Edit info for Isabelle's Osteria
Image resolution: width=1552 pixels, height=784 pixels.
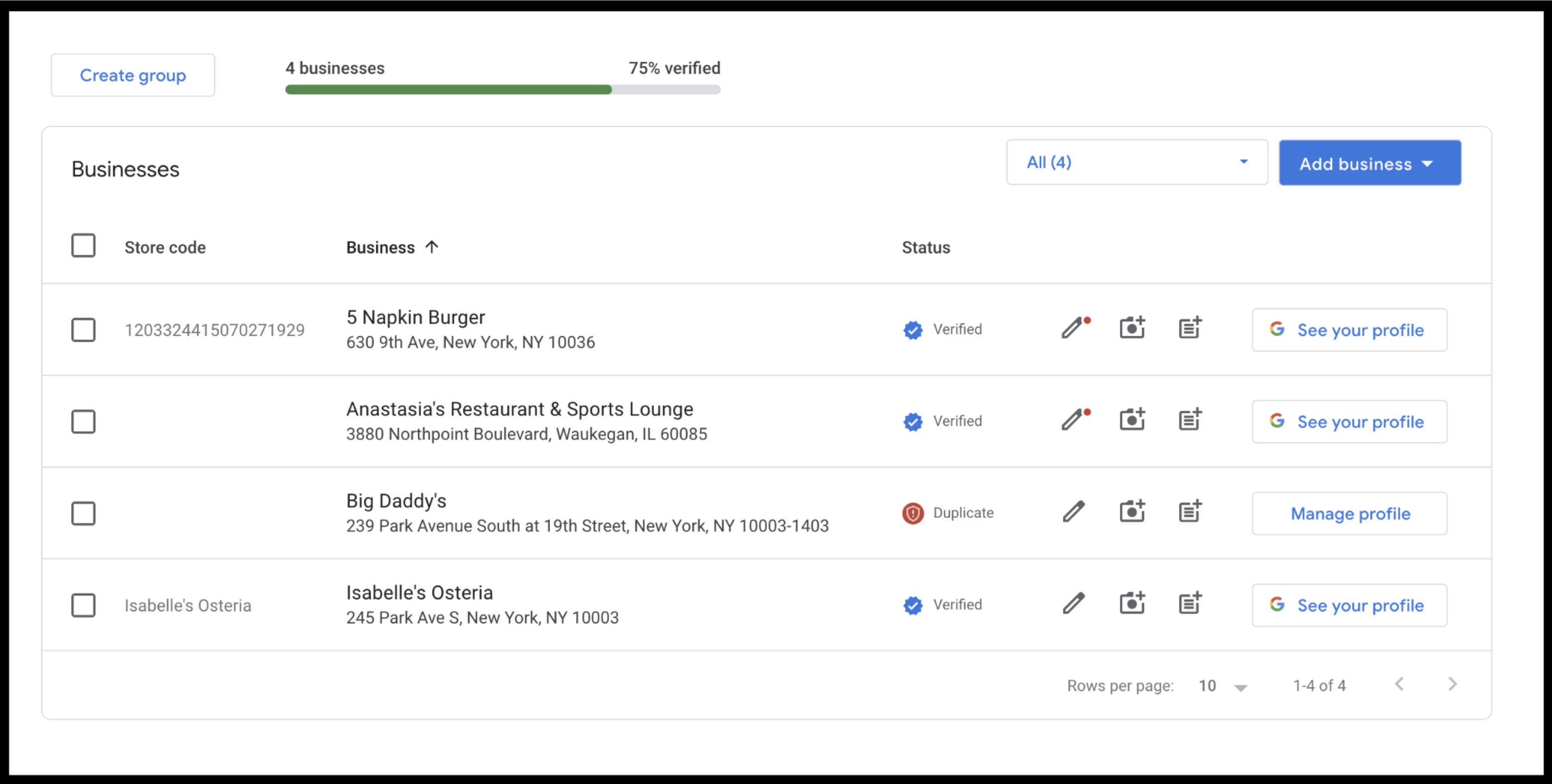pyautogui.click(x=1074, y=604)
